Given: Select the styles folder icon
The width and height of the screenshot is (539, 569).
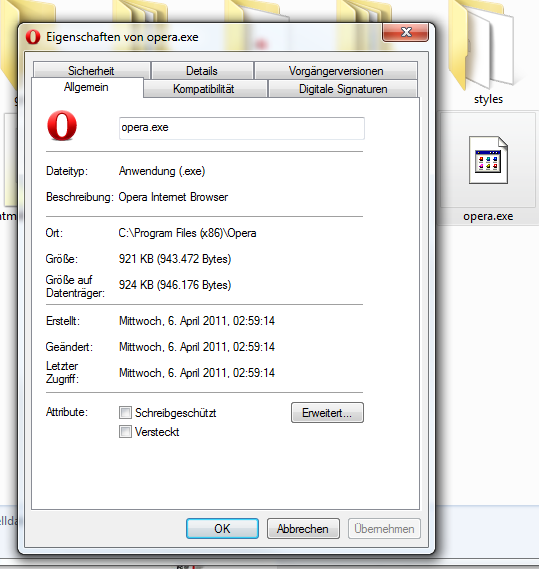Looking at the screenshot, I should [482, 45].
